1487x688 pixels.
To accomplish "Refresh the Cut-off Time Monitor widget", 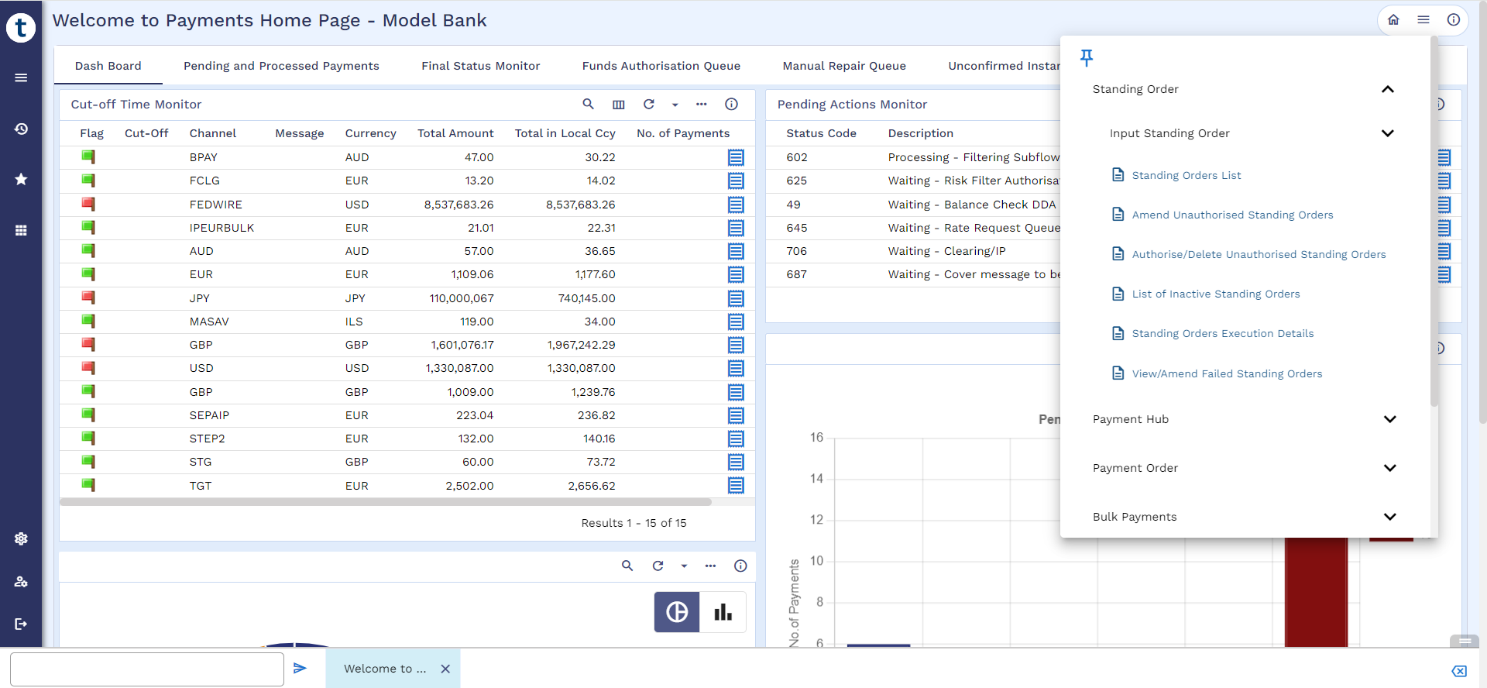I will coord(648,104).
